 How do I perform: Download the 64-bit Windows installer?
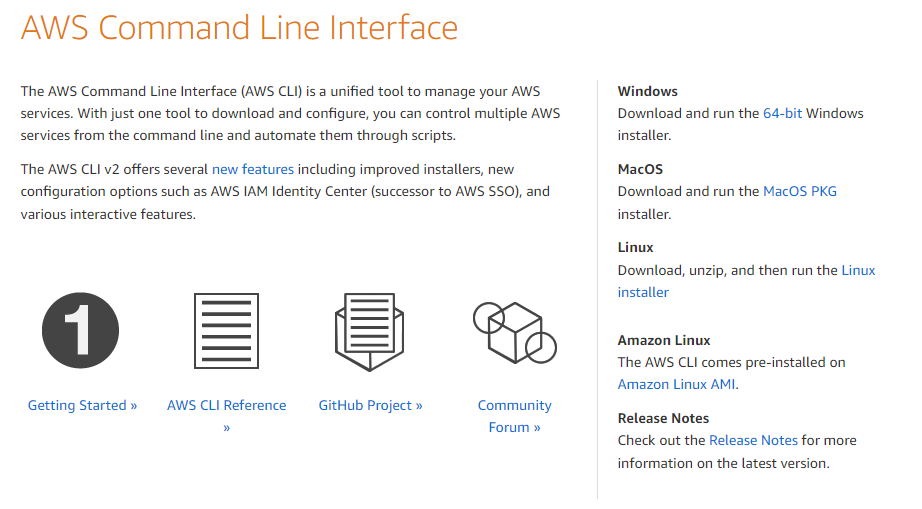click(x=782, y=113)
